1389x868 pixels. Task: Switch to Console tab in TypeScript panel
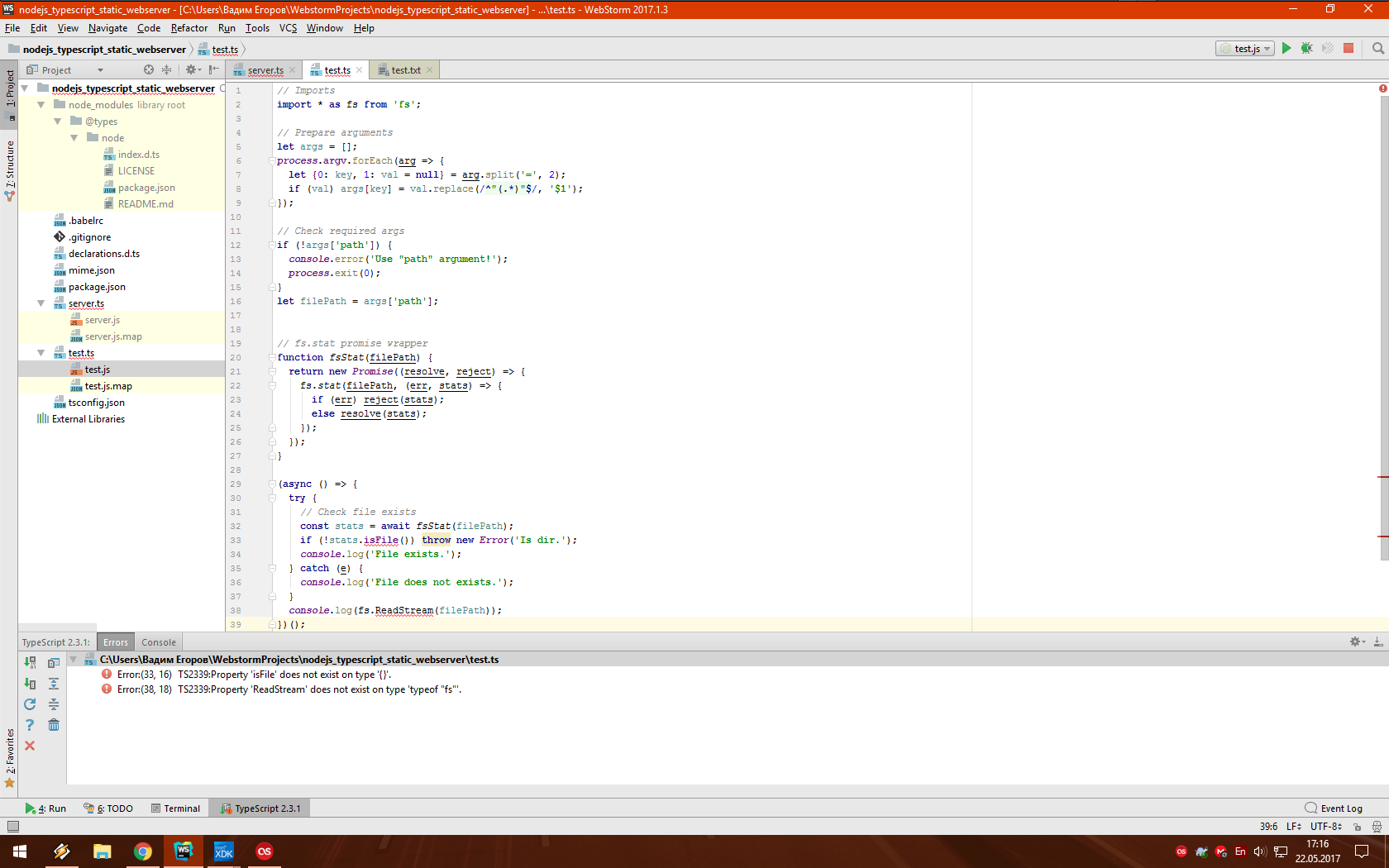click(x=159, y=642)
